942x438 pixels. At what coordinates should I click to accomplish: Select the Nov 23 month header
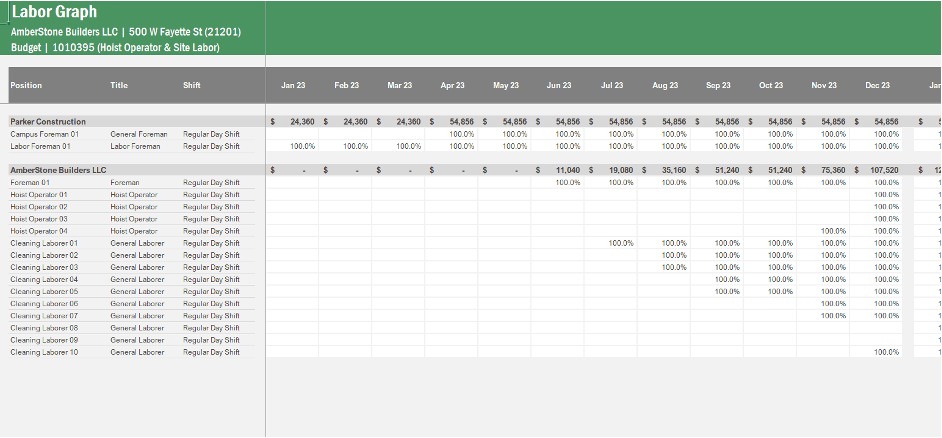[x=824, y=85]
